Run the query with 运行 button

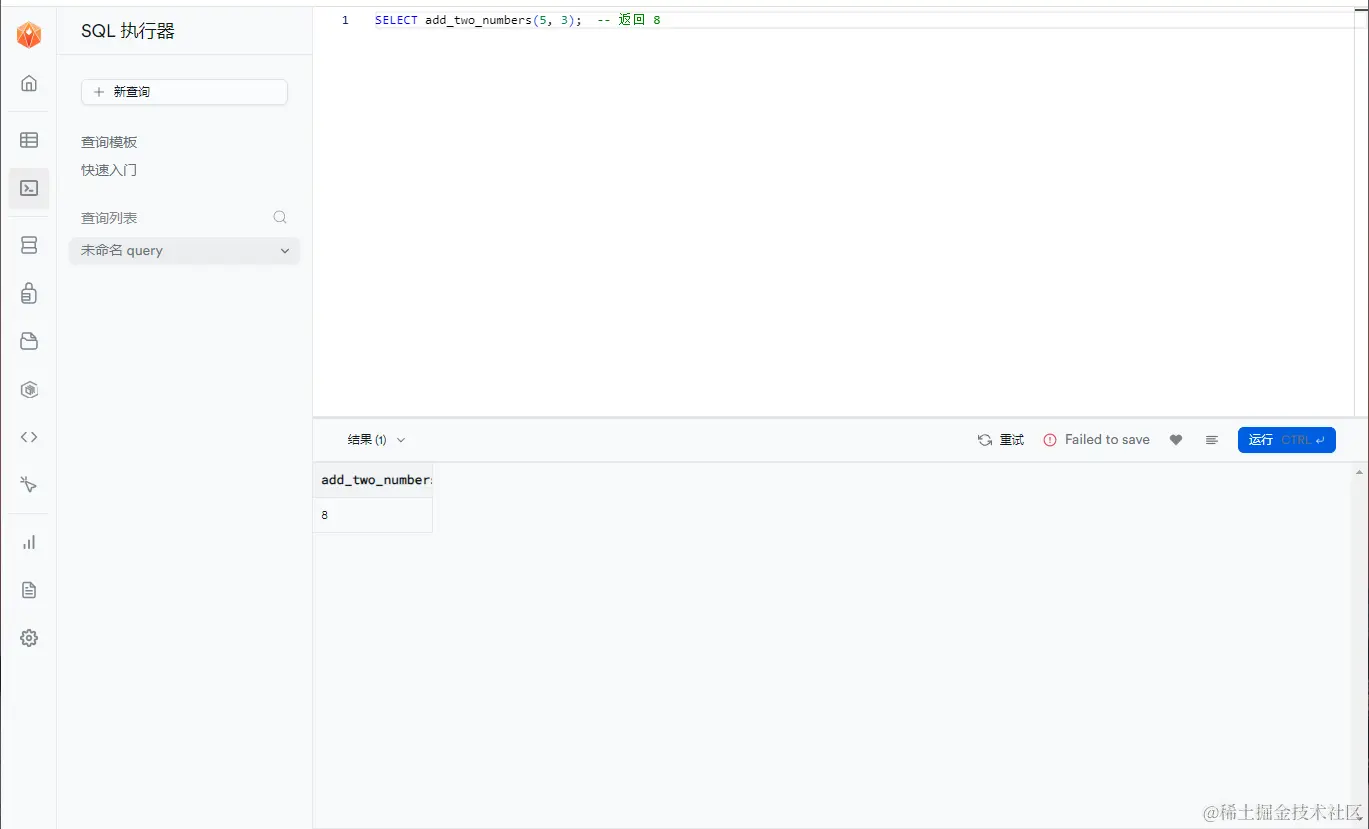(x=1286, y=440)
